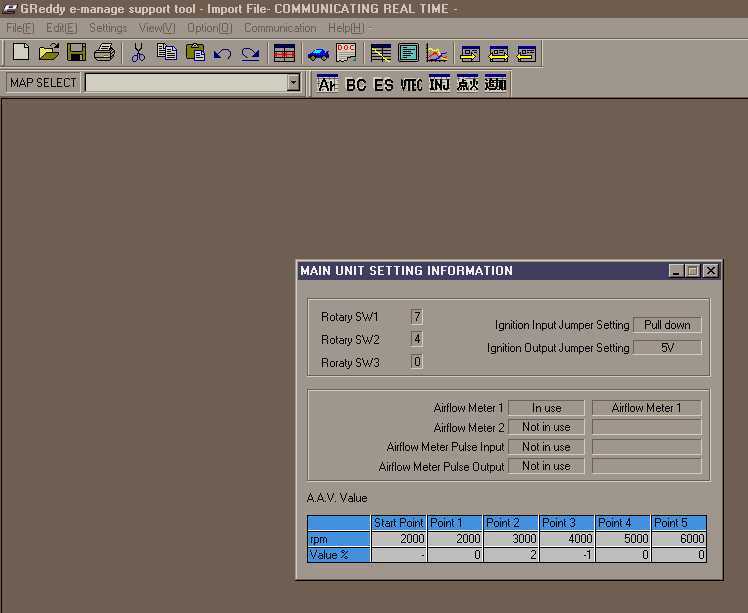The height and width of the screenshot is (613, 748).
Task: Select the BC toolbar icon
Action: tap(356, 84)
